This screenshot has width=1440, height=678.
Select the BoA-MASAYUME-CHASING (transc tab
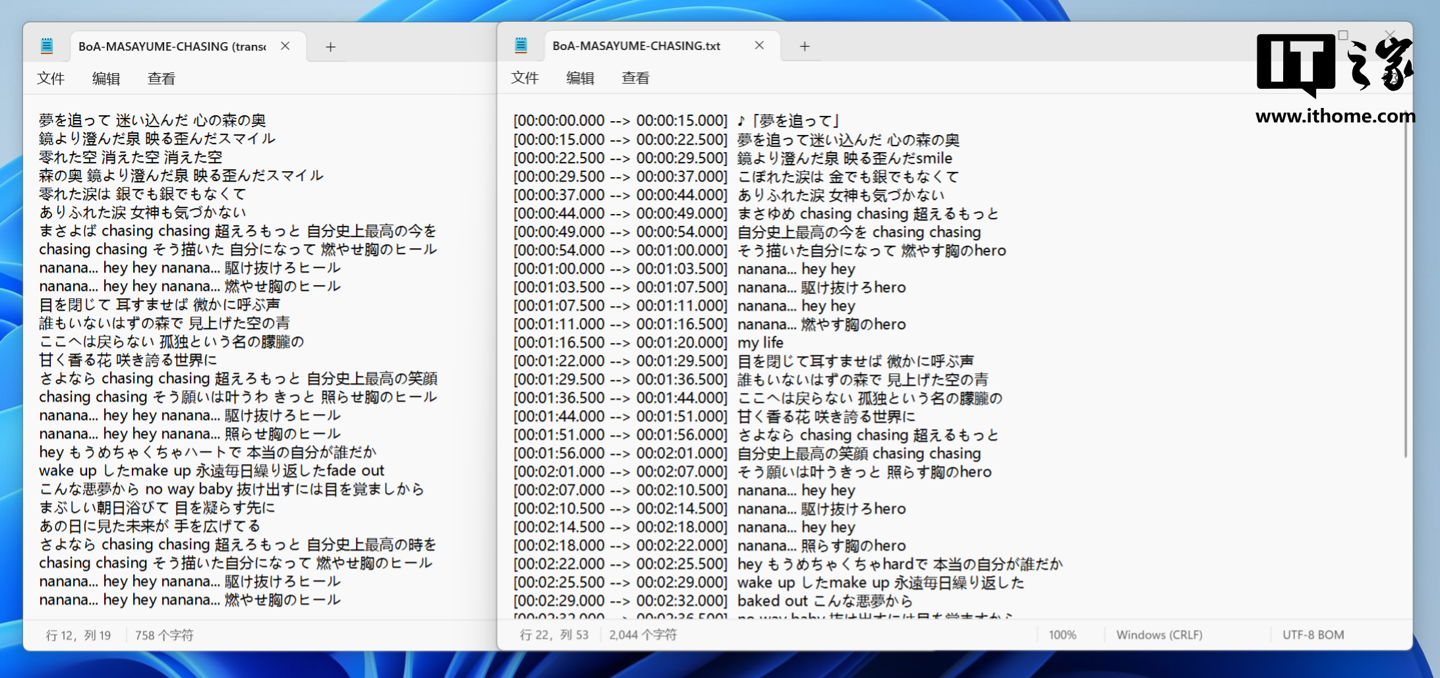tap(171, 46)
